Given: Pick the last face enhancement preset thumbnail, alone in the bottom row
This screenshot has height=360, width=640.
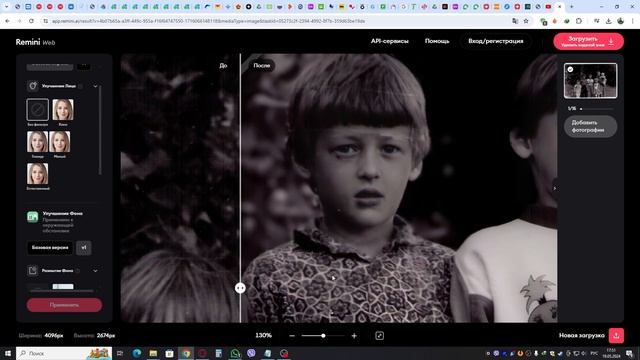Looking at the screenshot, I should coord(38,174).
